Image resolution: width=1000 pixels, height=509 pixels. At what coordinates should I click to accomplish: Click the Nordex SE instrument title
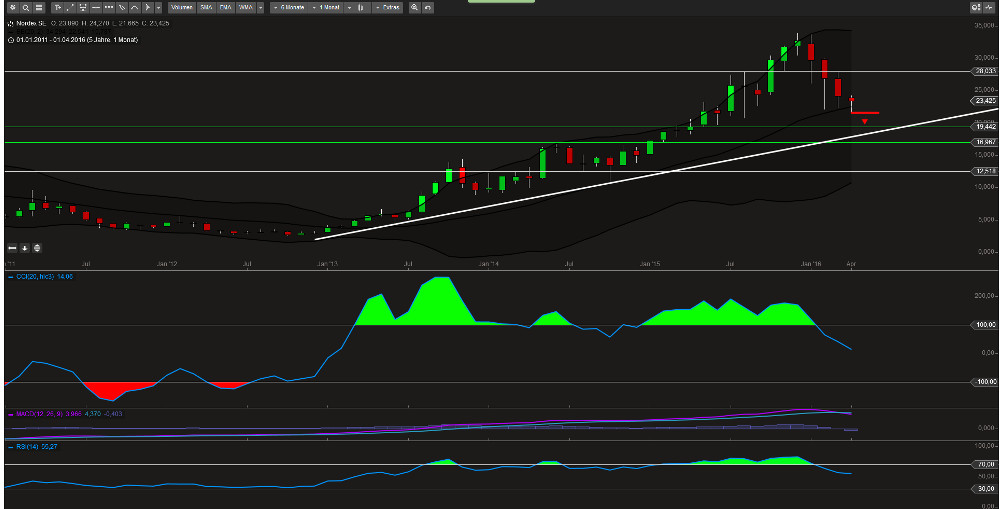click(x=30, y=23)
